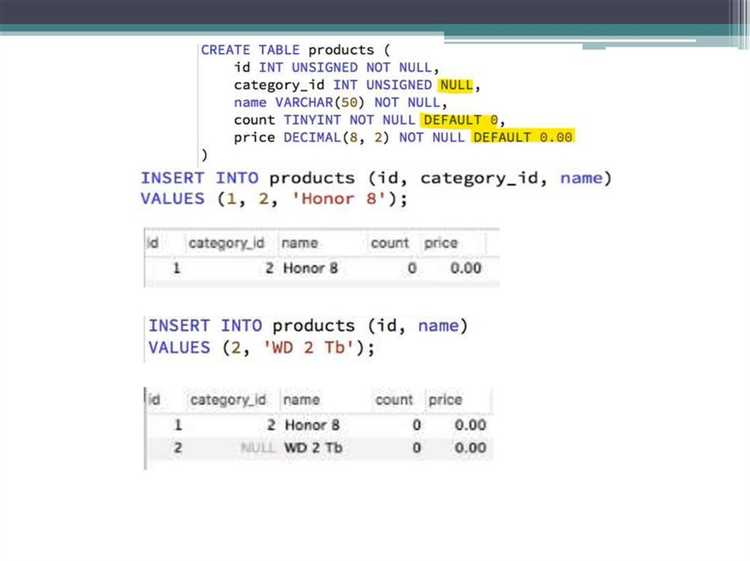Click the gray NULL cell in WD 2 Tb row

[258, 448]
